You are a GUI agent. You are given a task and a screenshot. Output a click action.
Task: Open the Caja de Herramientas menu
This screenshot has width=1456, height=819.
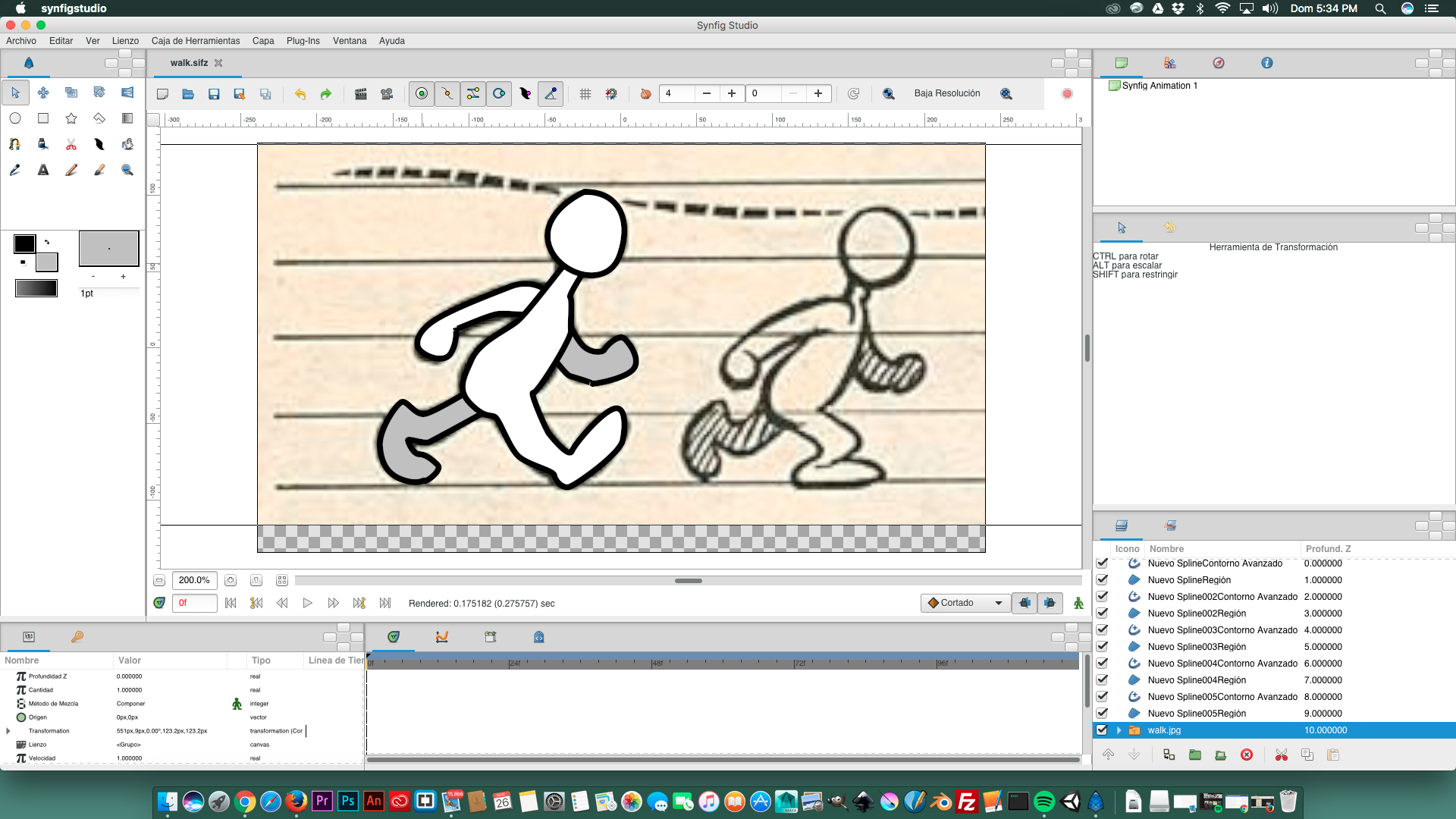(196, 41)
